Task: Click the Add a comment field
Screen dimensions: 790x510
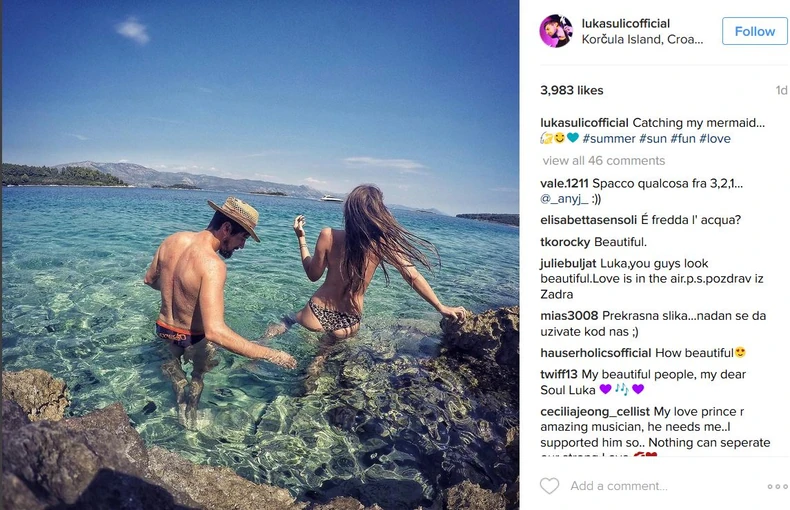Action: (619, 486)
